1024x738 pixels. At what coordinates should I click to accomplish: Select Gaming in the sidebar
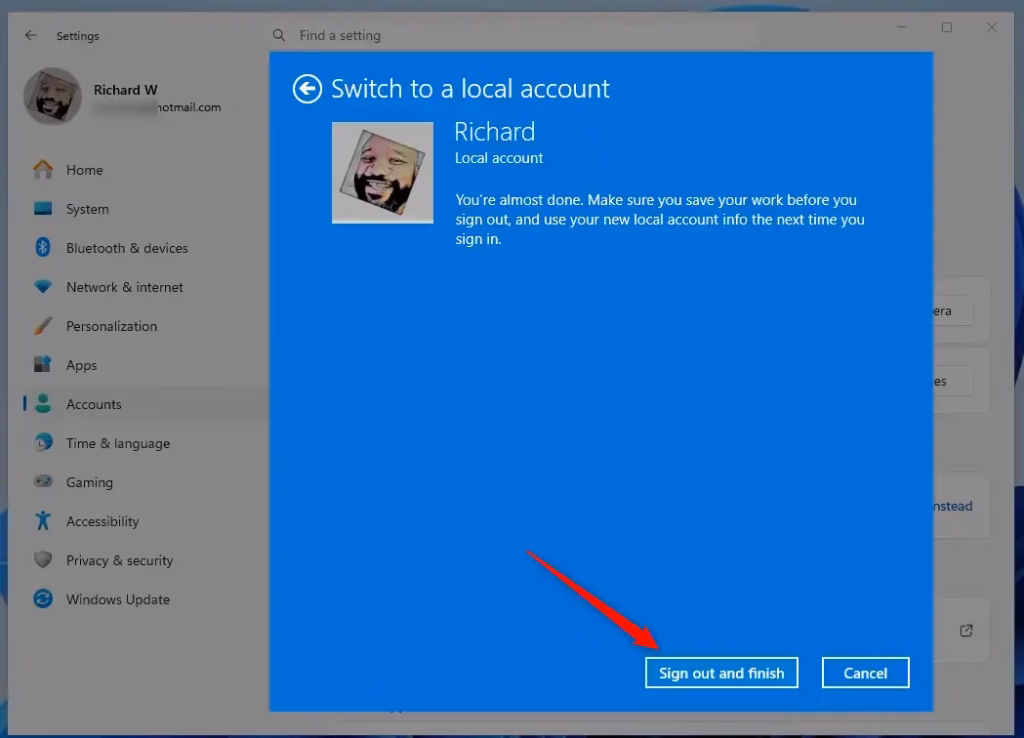89,482
